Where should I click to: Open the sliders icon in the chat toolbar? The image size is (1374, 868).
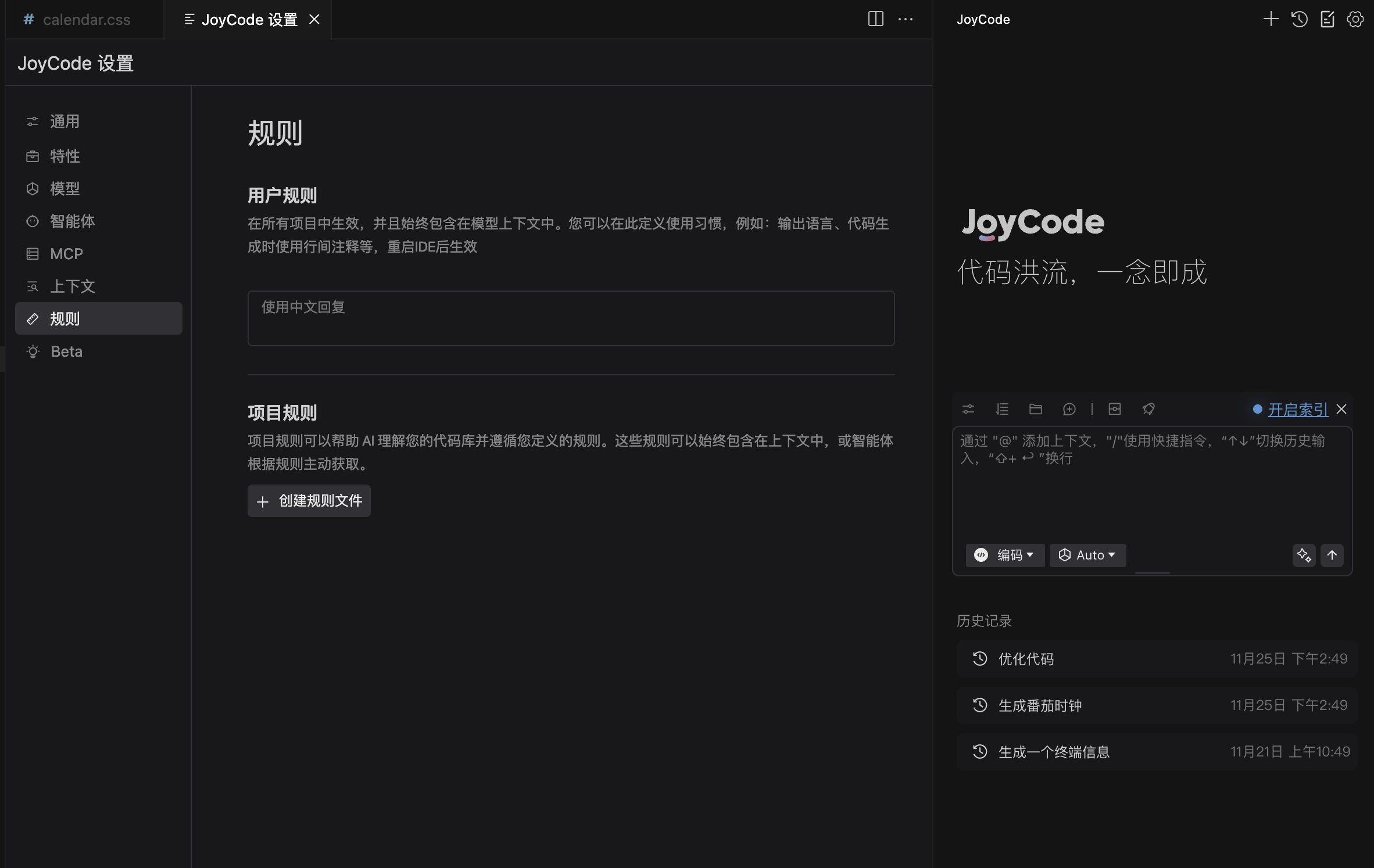click(968, 409)
